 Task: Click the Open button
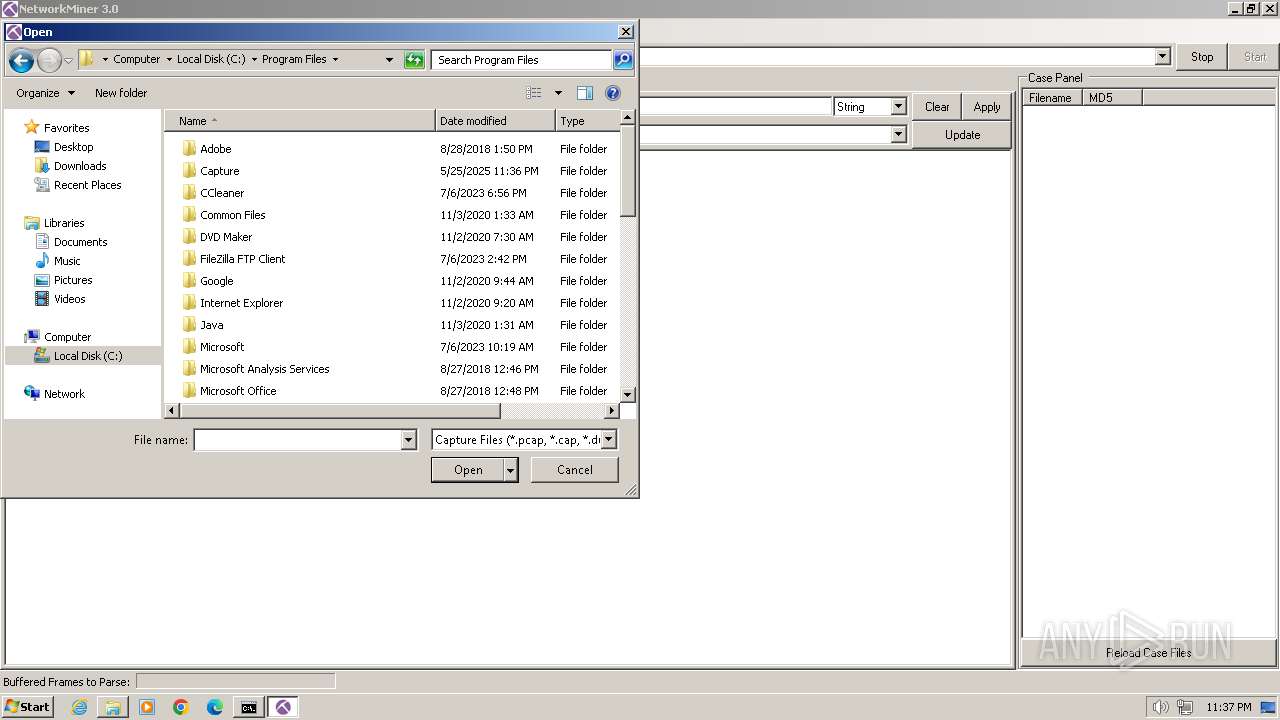(468, 470)
